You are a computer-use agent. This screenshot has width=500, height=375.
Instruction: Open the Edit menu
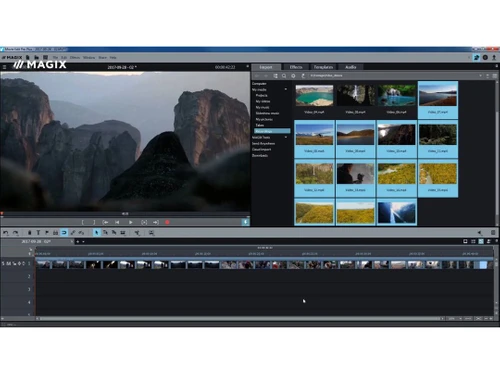click(x=64, y=58)
